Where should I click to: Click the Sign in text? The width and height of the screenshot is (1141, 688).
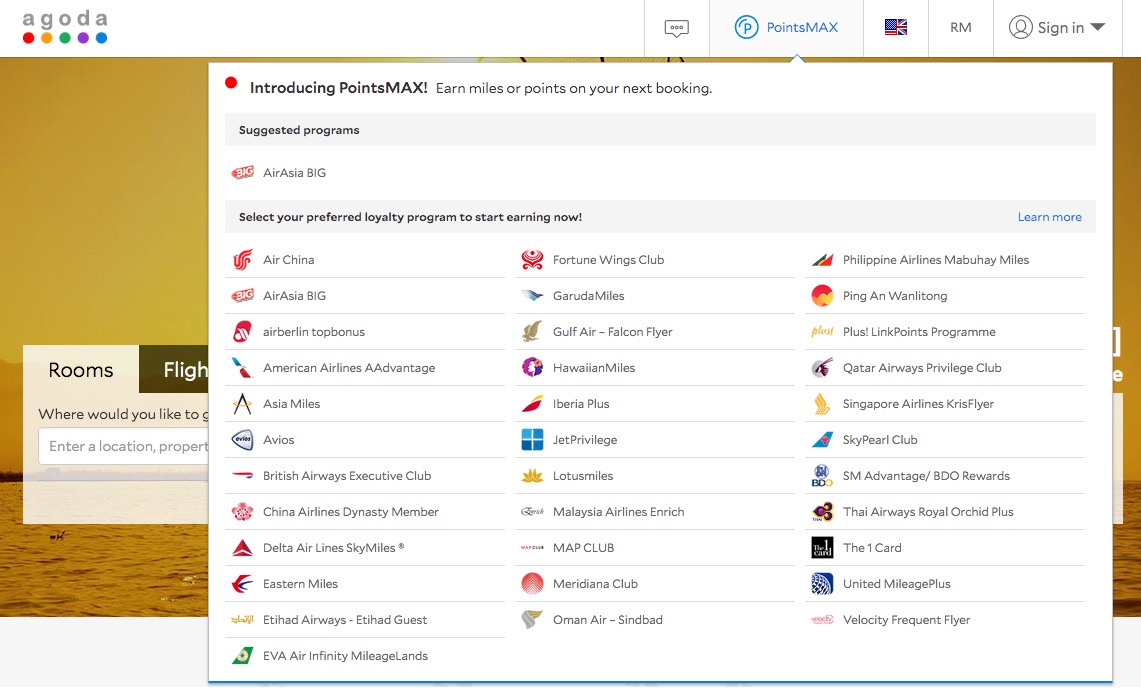[1061, 28]
